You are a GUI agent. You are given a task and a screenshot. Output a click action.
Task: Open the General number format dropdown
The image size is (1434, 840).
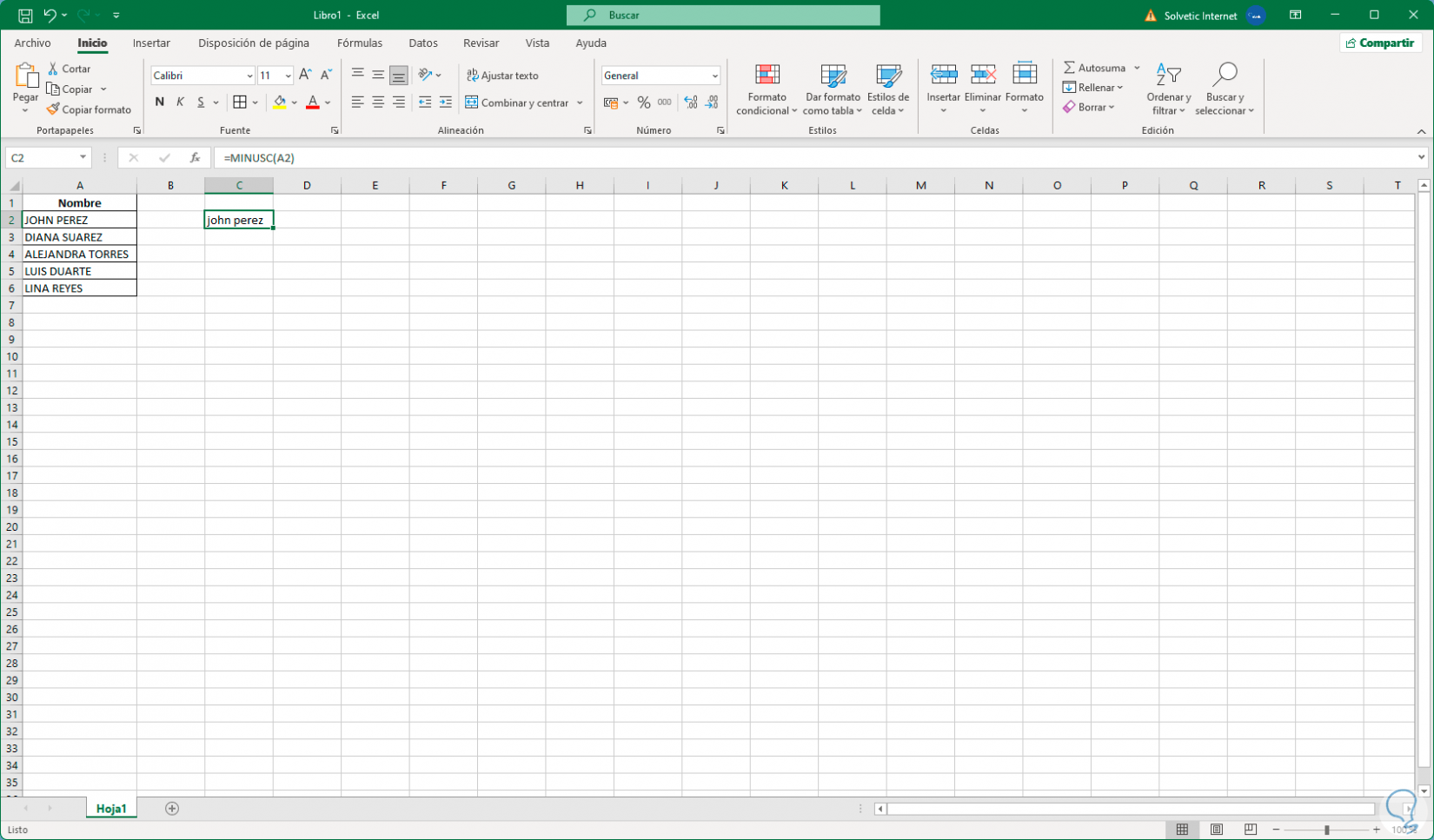click(715, 76)
